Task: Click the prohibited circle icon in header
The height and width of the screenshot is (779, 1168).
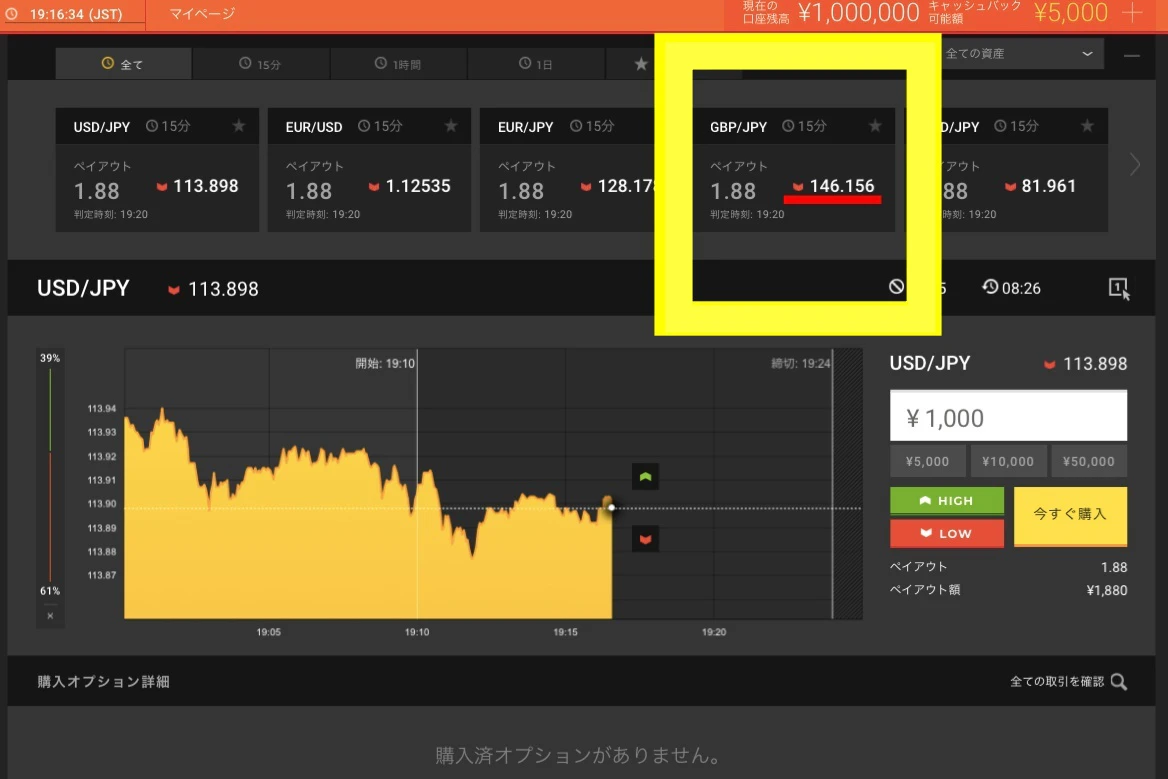Action: 896,287
